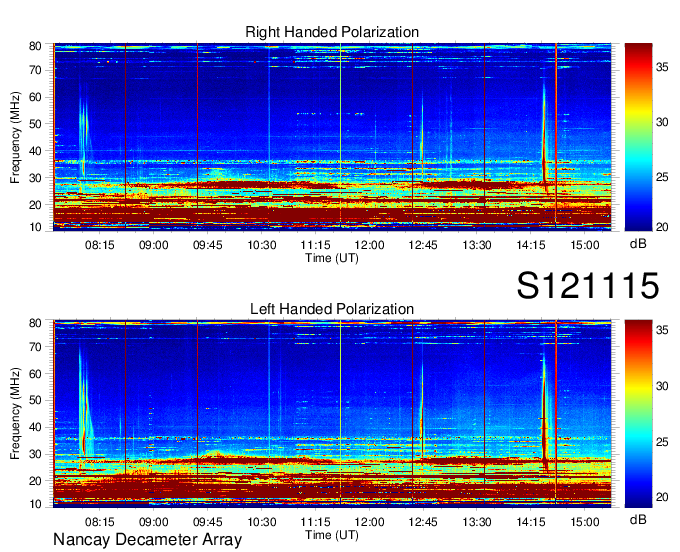Viewport: 680px width, 552px height.
Task: Click the Right Handed plot's 60 MHz frequency tick
Action: [x=35, y=97]
